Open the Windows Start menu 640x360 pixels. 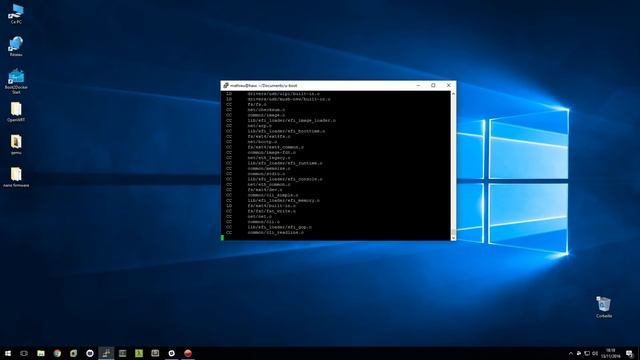pos(8,353)
